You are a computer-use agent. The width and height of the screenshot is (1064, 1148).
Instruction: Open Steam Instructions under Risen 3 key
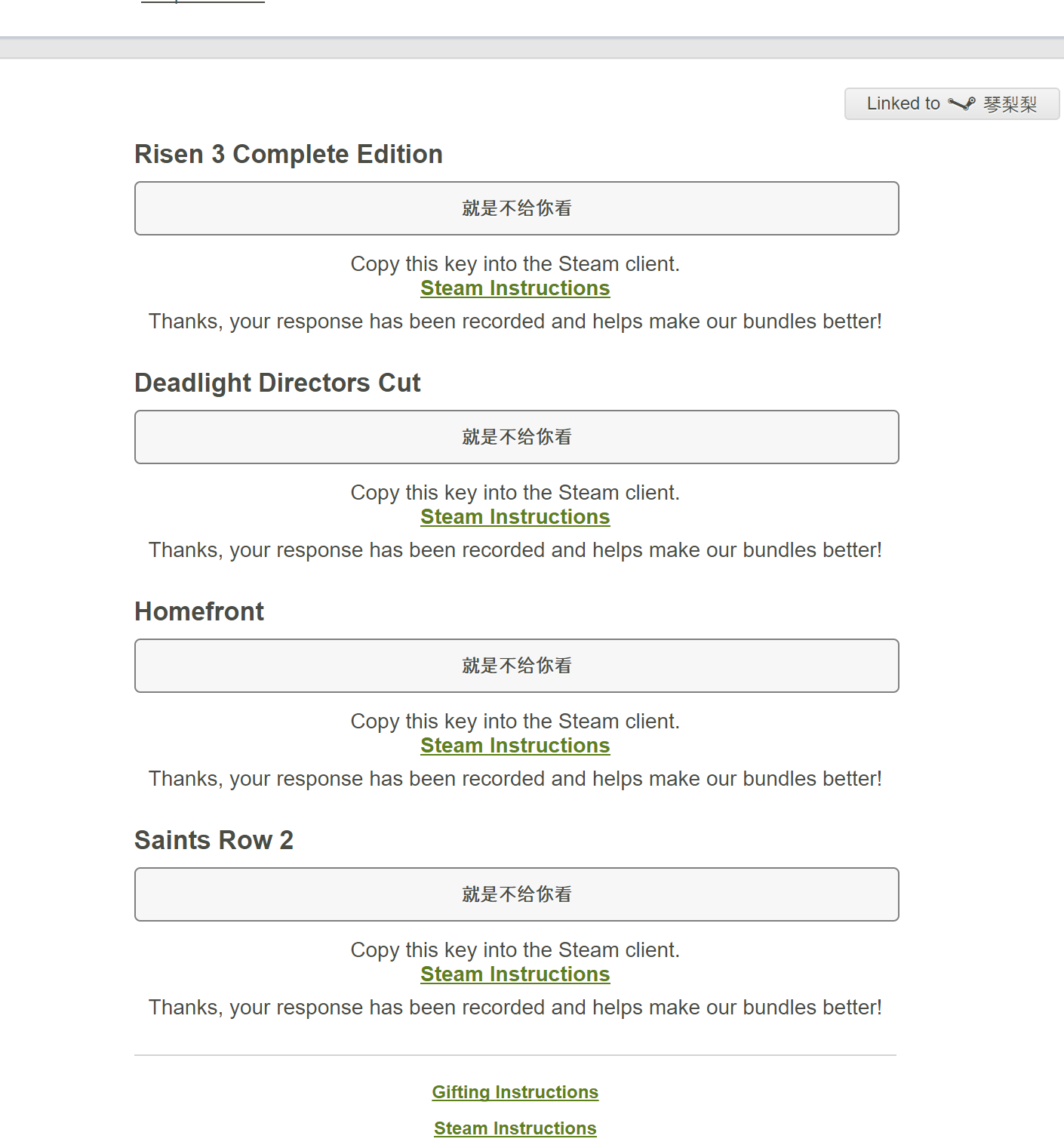(x=515, y=288)
